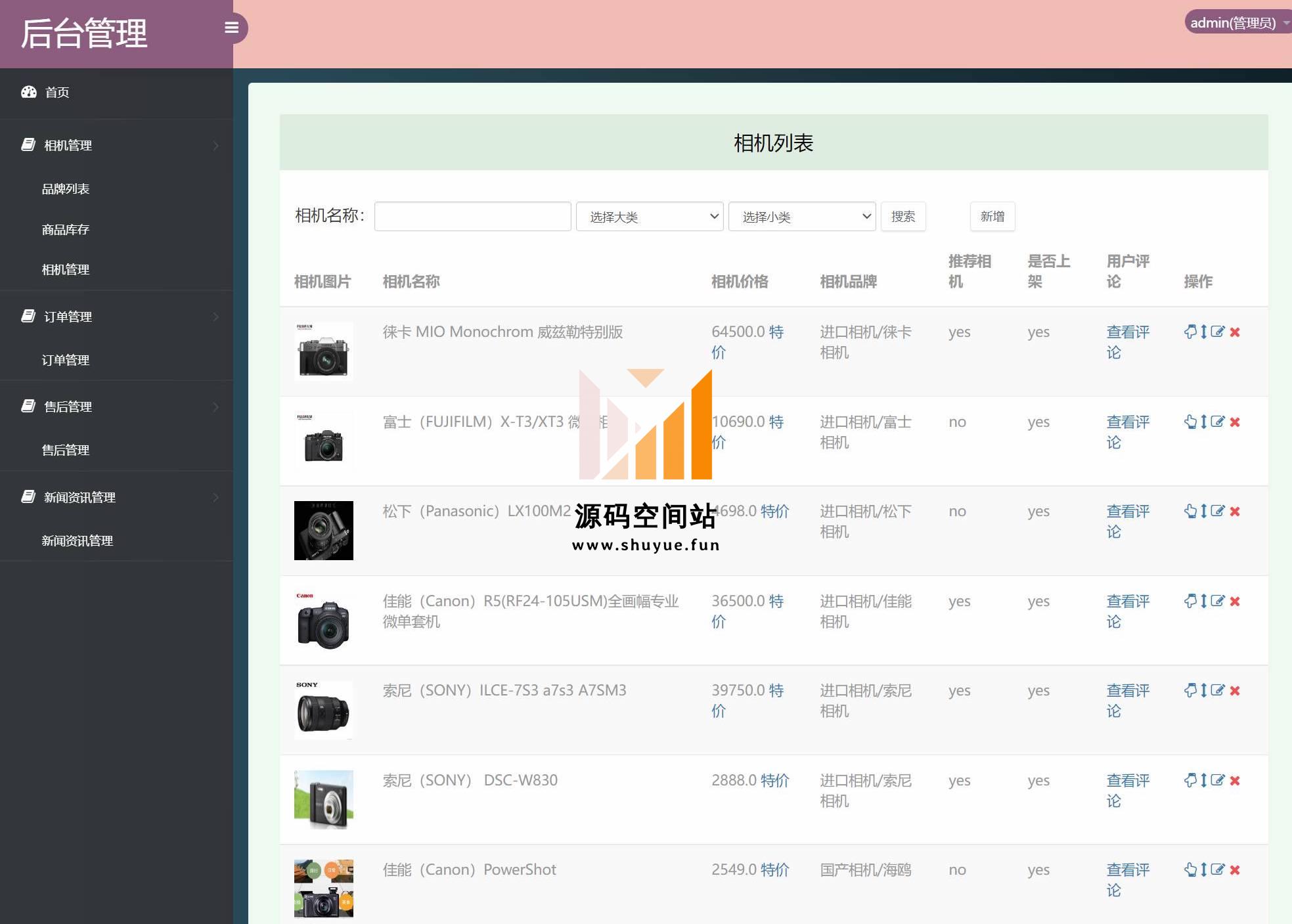This screenshot has width=1292, height=924.
Task: Click edit pencil icon for 富士 X-T3 row
Action: 1218,422
